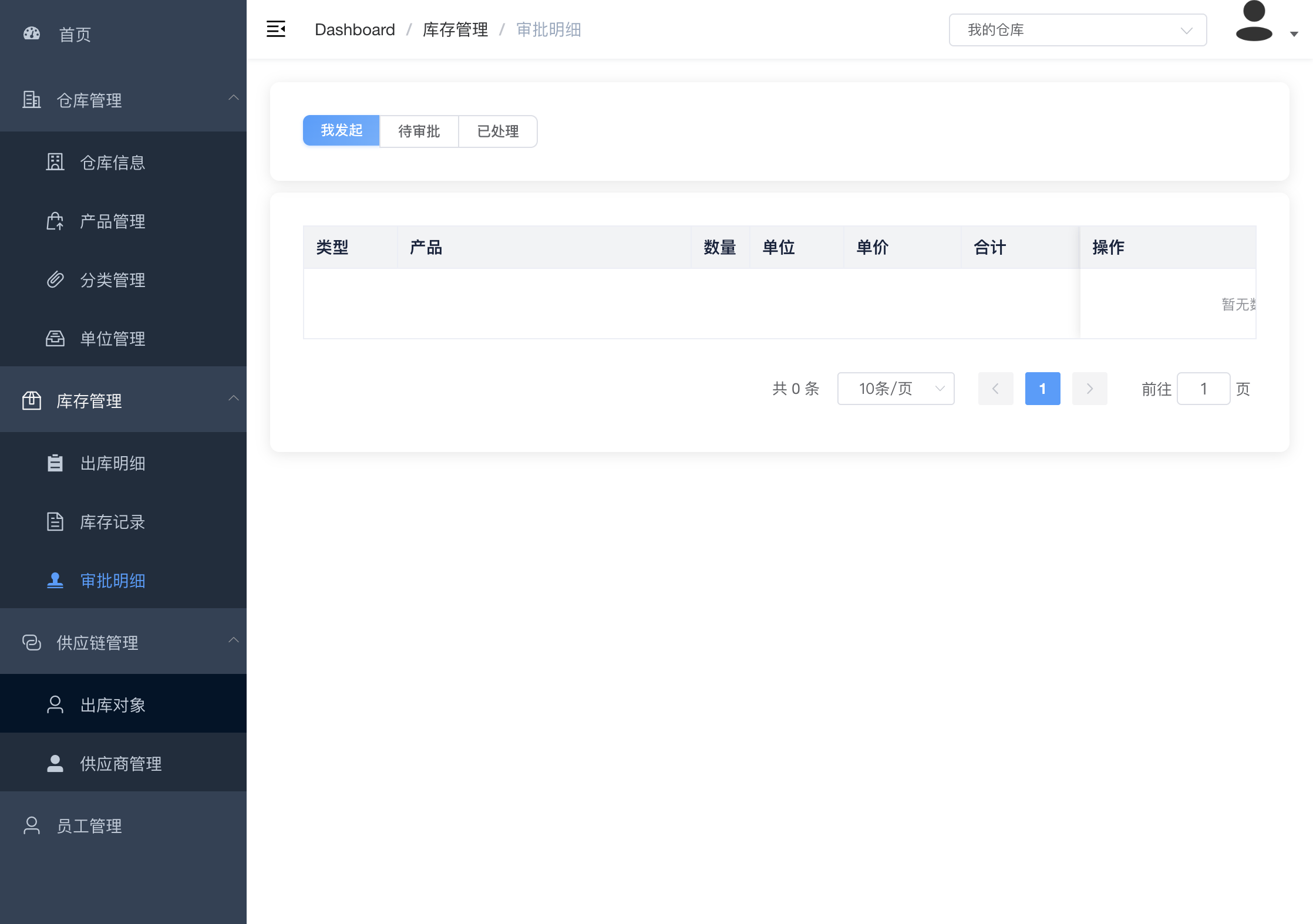Open 出库对象 menu item
The height and width of the screenshot is (924, 1313).
[x=113, y=704]
